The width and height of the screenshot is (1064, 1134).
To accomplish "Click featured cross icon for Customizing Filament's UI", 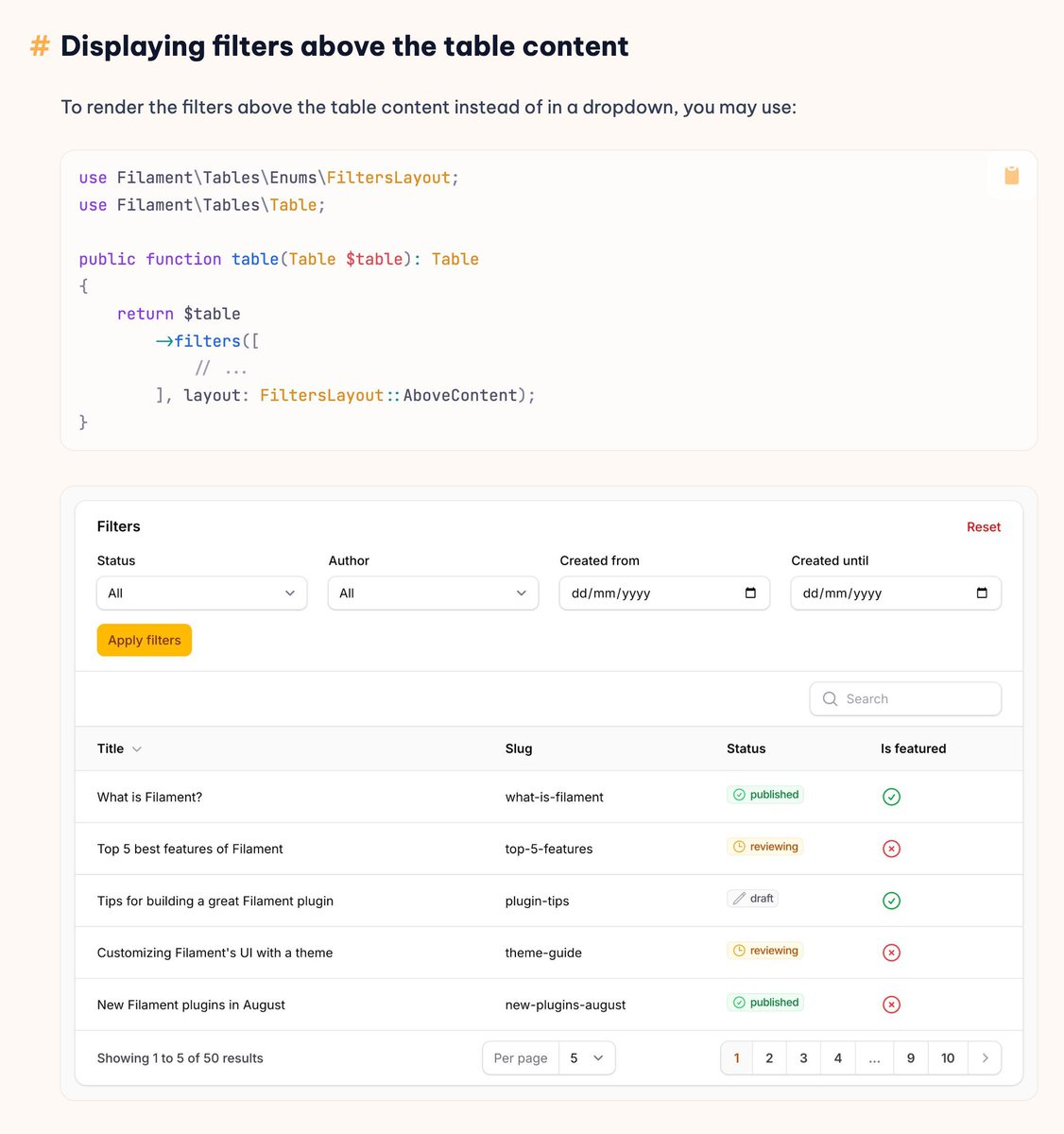I will (891, 953).
